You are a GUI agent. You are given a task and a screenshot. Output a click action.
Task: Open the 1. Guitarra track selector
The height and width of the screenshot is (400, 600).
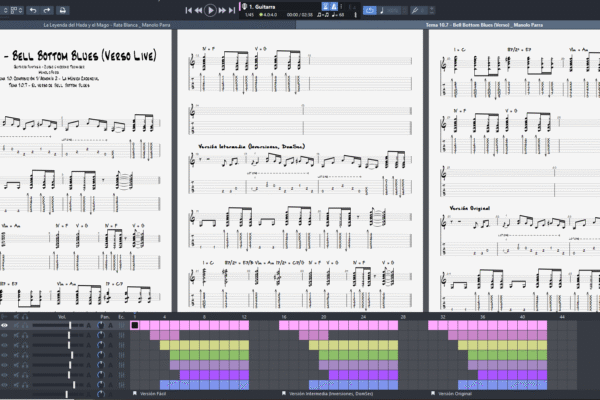click(x=262, y=7)
